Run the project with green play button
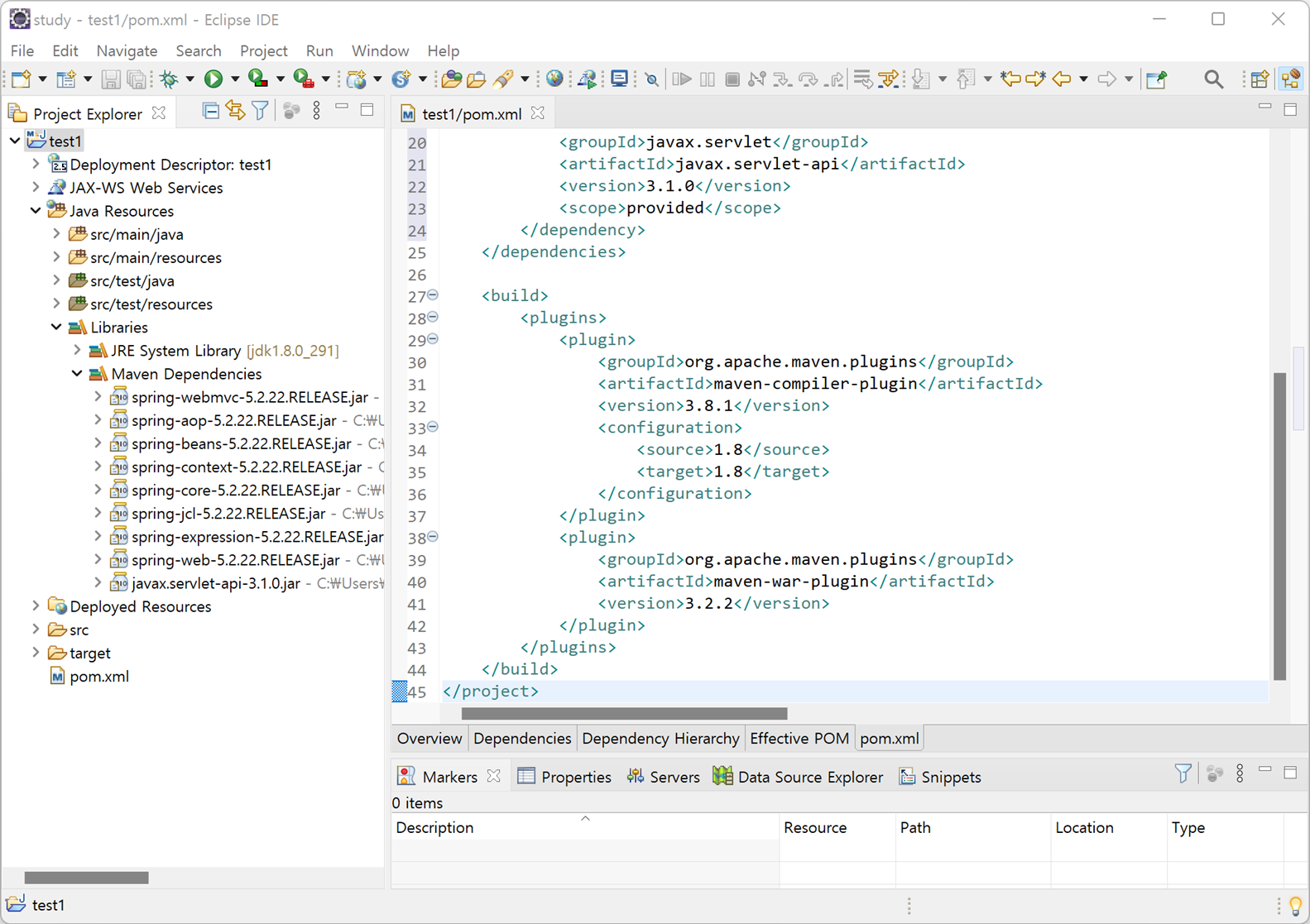Screen dimensions: 1310x924 214,79
